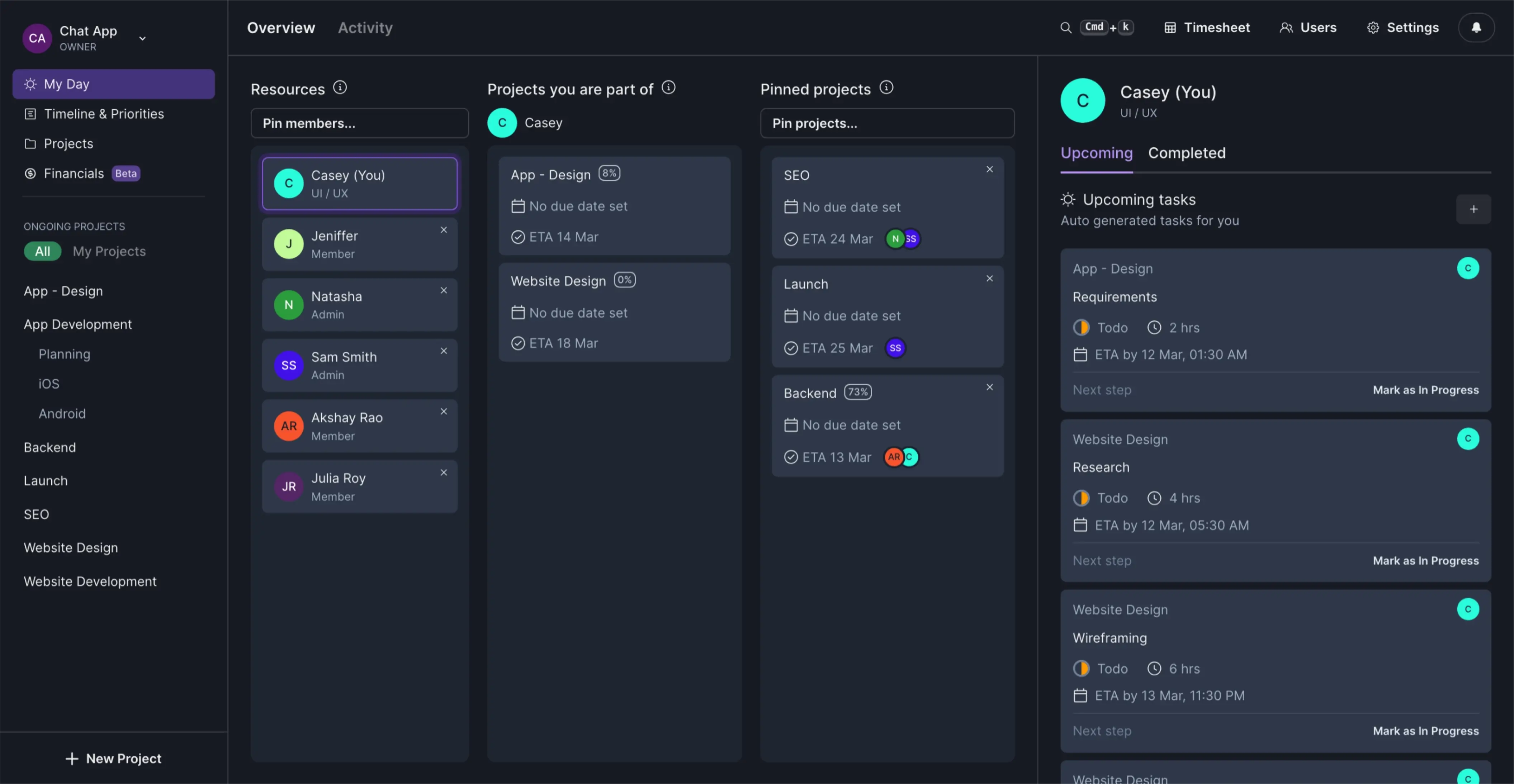Filter projects by All ongoing projects

(x=42, y=251)
